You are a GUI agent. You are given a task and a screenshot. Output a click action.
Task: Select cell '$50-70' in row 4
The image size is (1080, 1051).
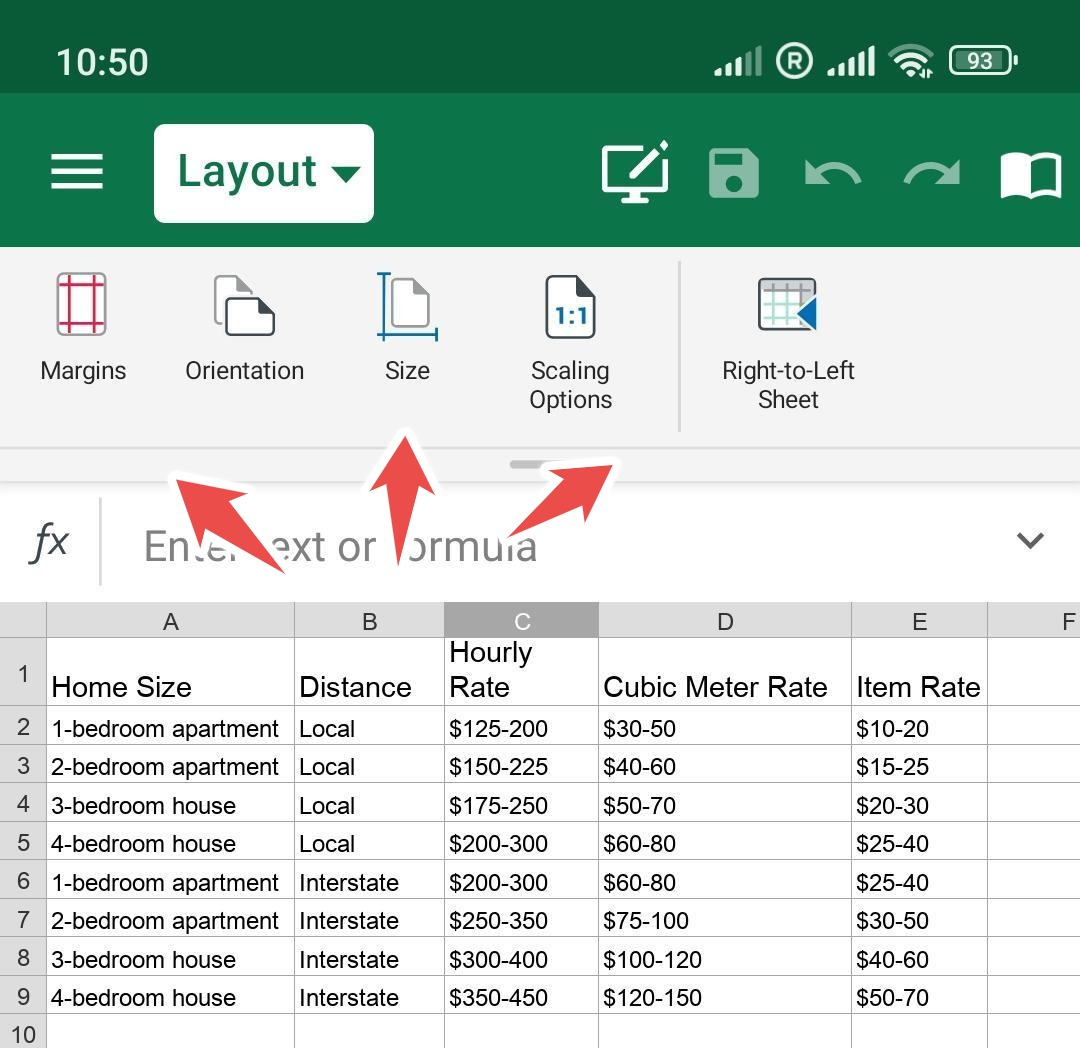click(x=725, y=803)
